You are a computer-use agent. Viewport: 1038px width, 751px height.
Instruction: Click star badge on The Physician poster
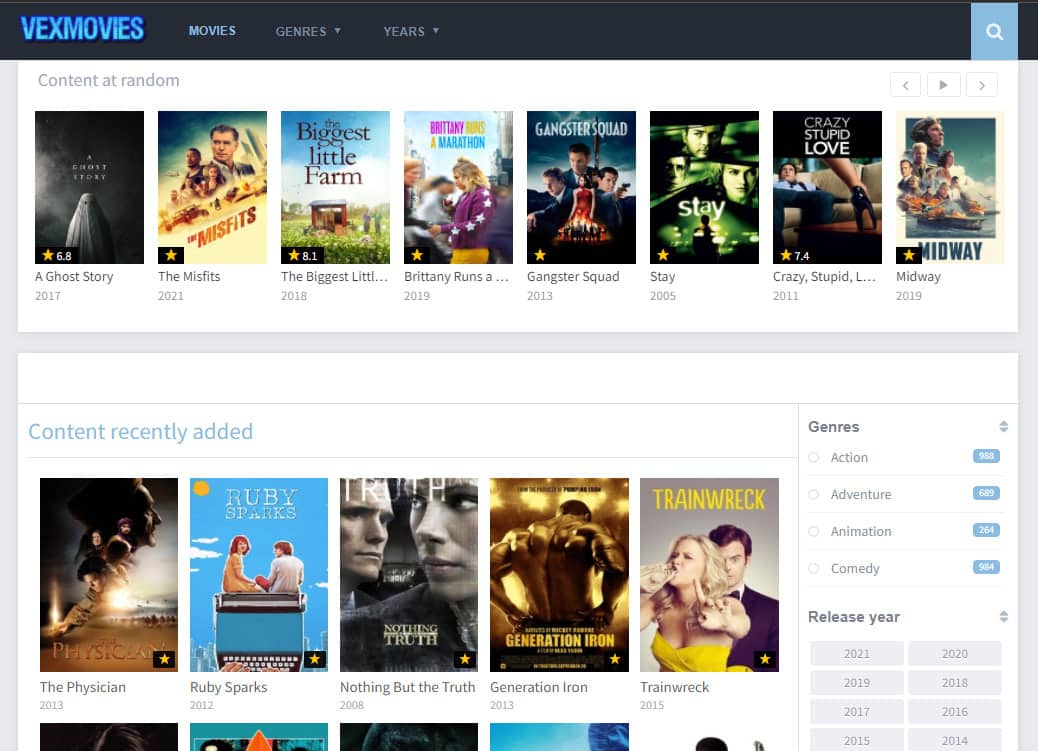point(165,660)
